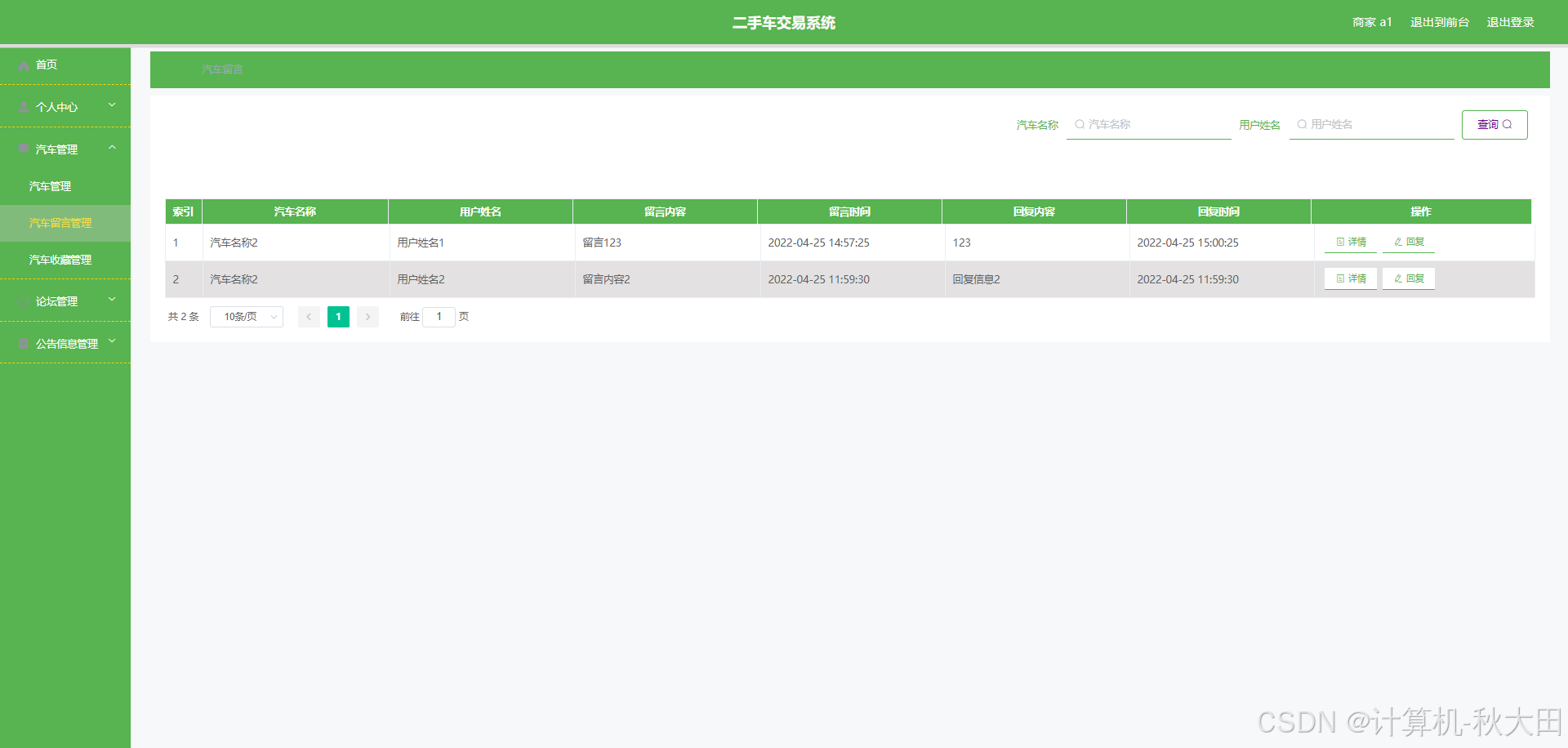Viewport: 1568px width, 748px height.
Task: Click the 共 2 条 total count
Action: click(x=183, y=317)
